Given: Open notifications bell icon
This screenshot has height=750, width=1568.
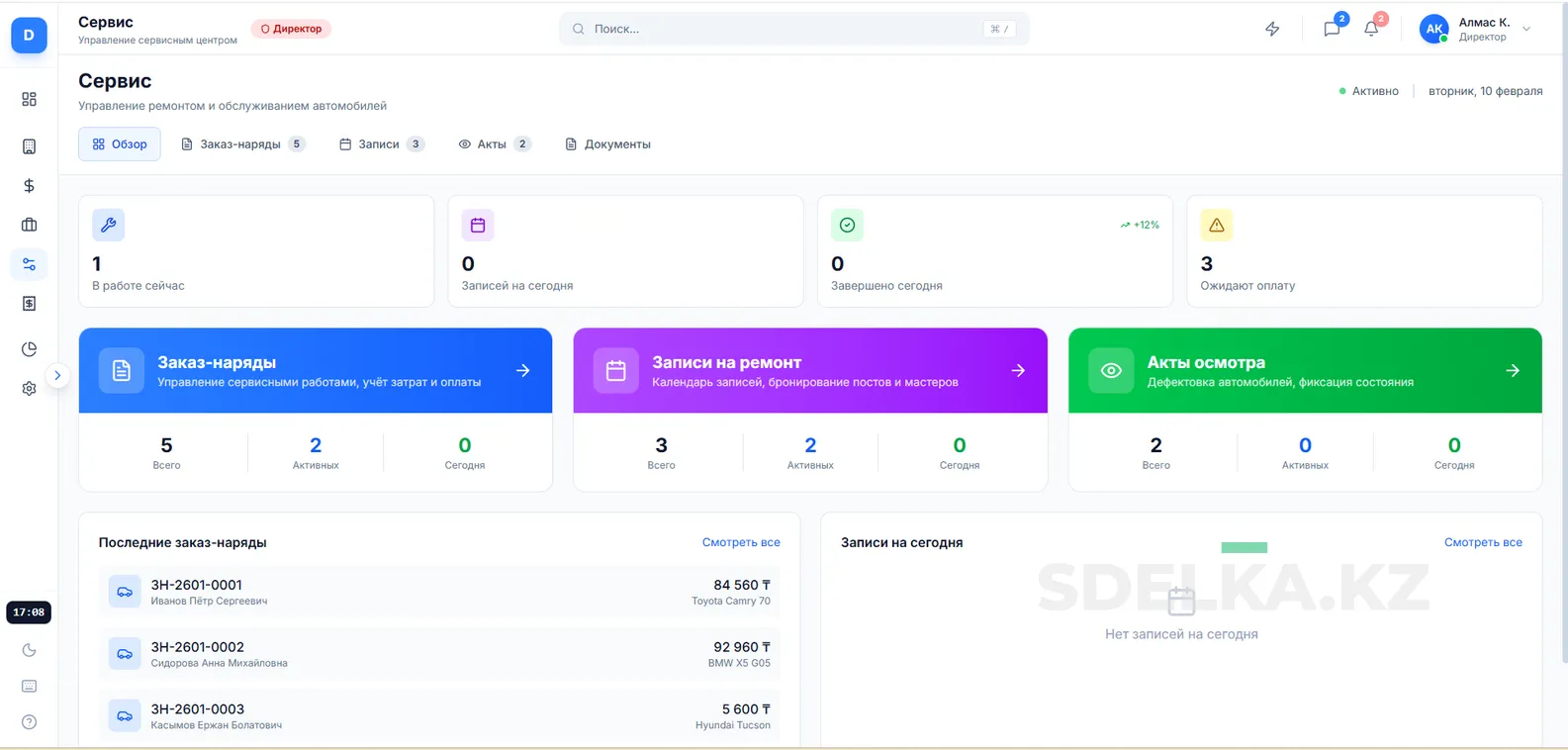Looking at the screenshot, I should point(1371,29).
